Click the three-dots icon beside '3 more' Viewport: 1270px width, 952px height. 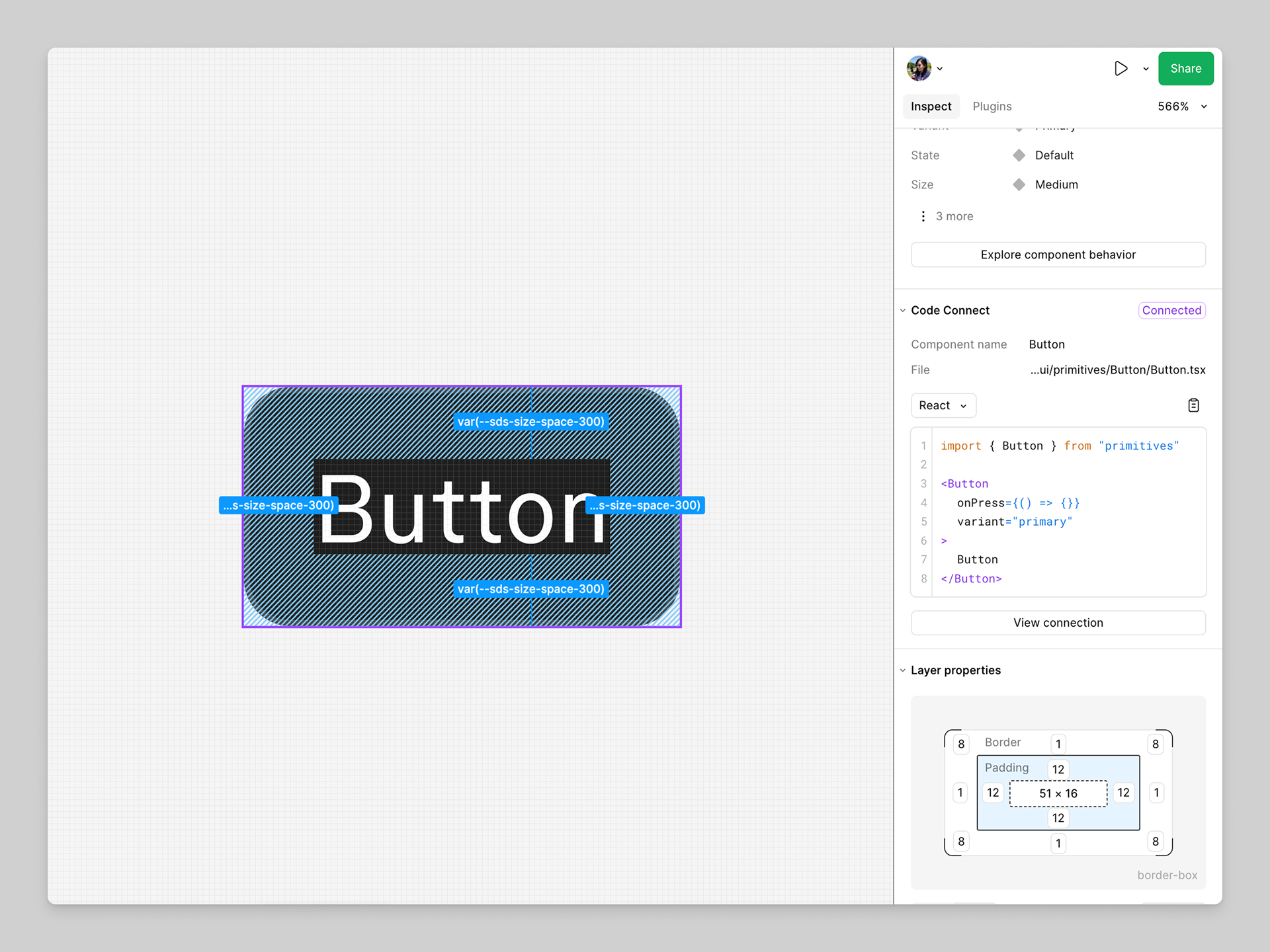tap(923, 216)
